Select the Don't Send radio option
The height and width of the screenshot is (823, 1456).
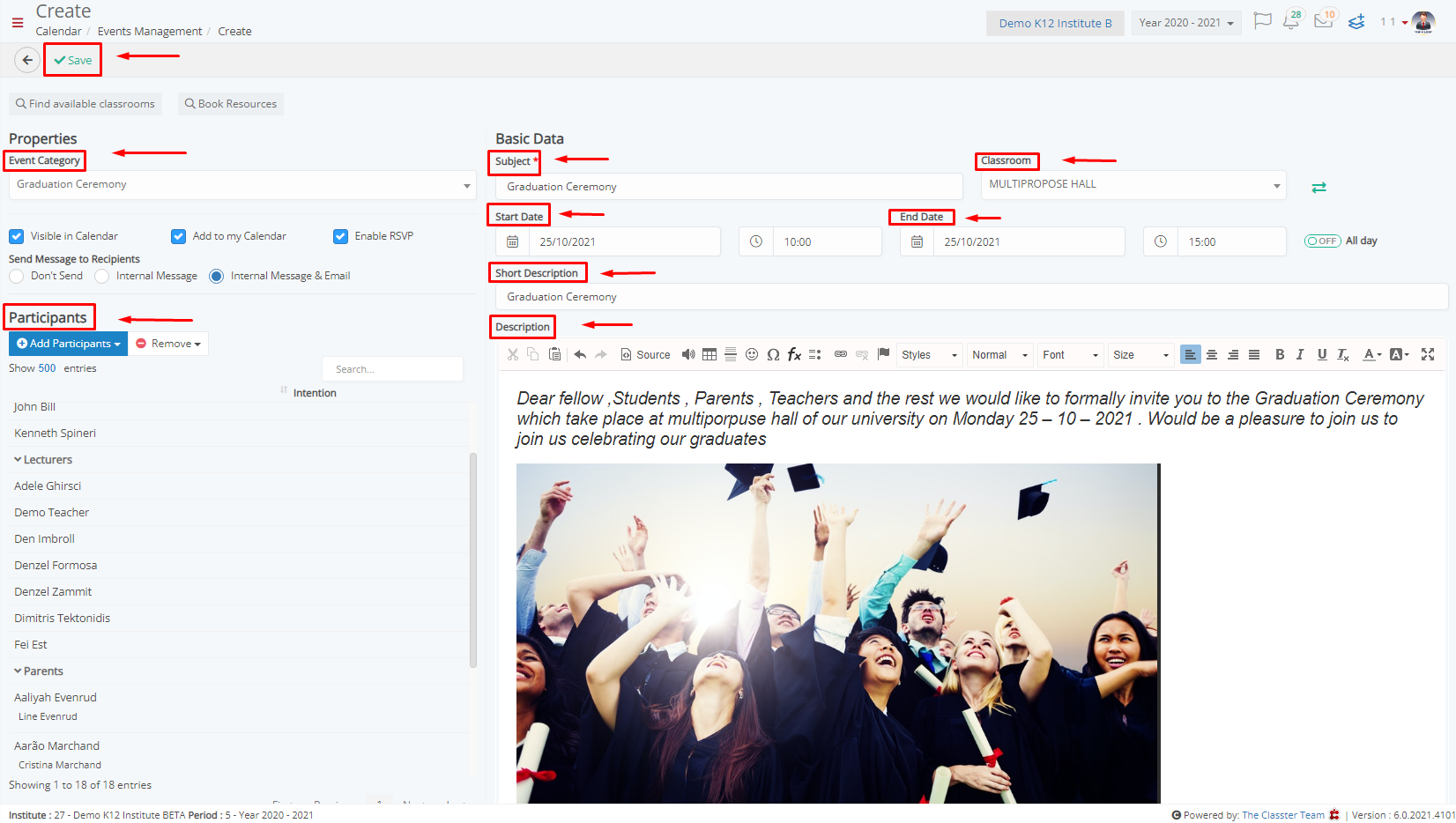tap(16, 276)
